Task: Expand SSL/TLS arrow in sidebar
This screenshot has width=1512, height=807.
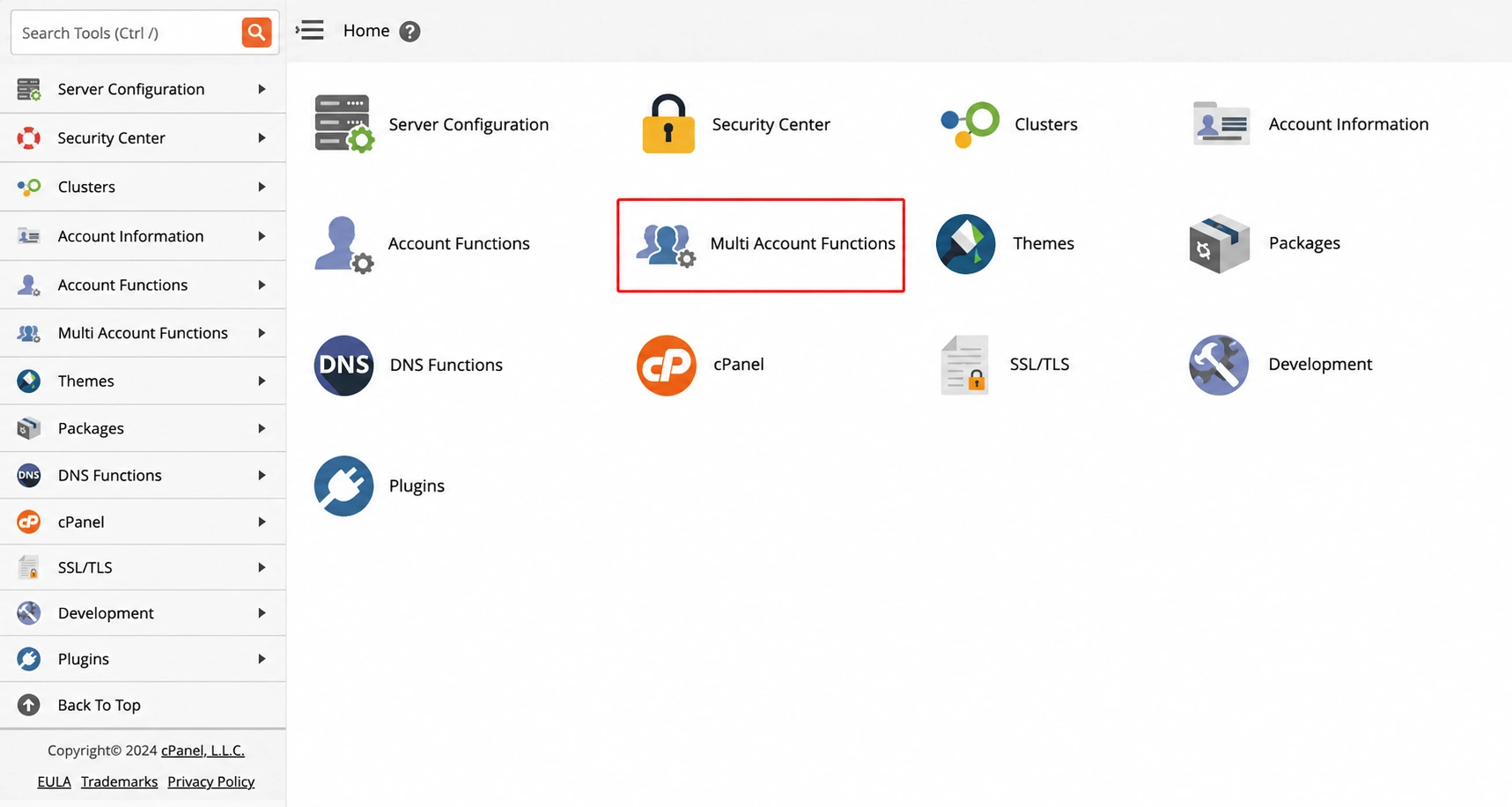Action: [262, 567]
